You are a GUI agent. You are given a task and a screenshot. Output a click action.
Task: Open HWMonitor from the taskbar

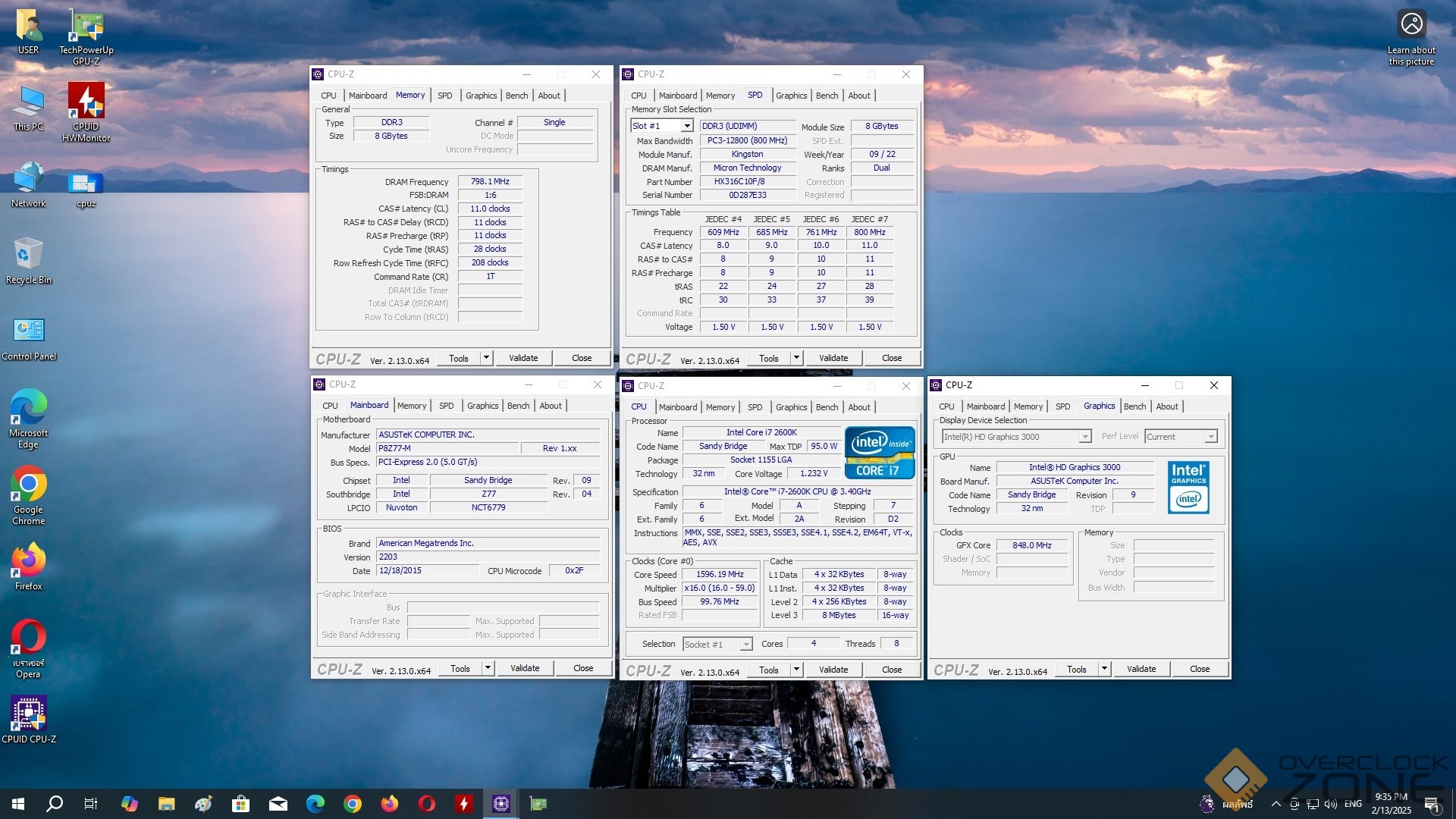464,804
